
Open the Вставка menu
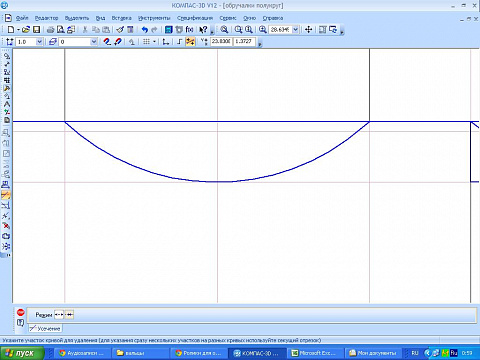click(x=121, y=18)
